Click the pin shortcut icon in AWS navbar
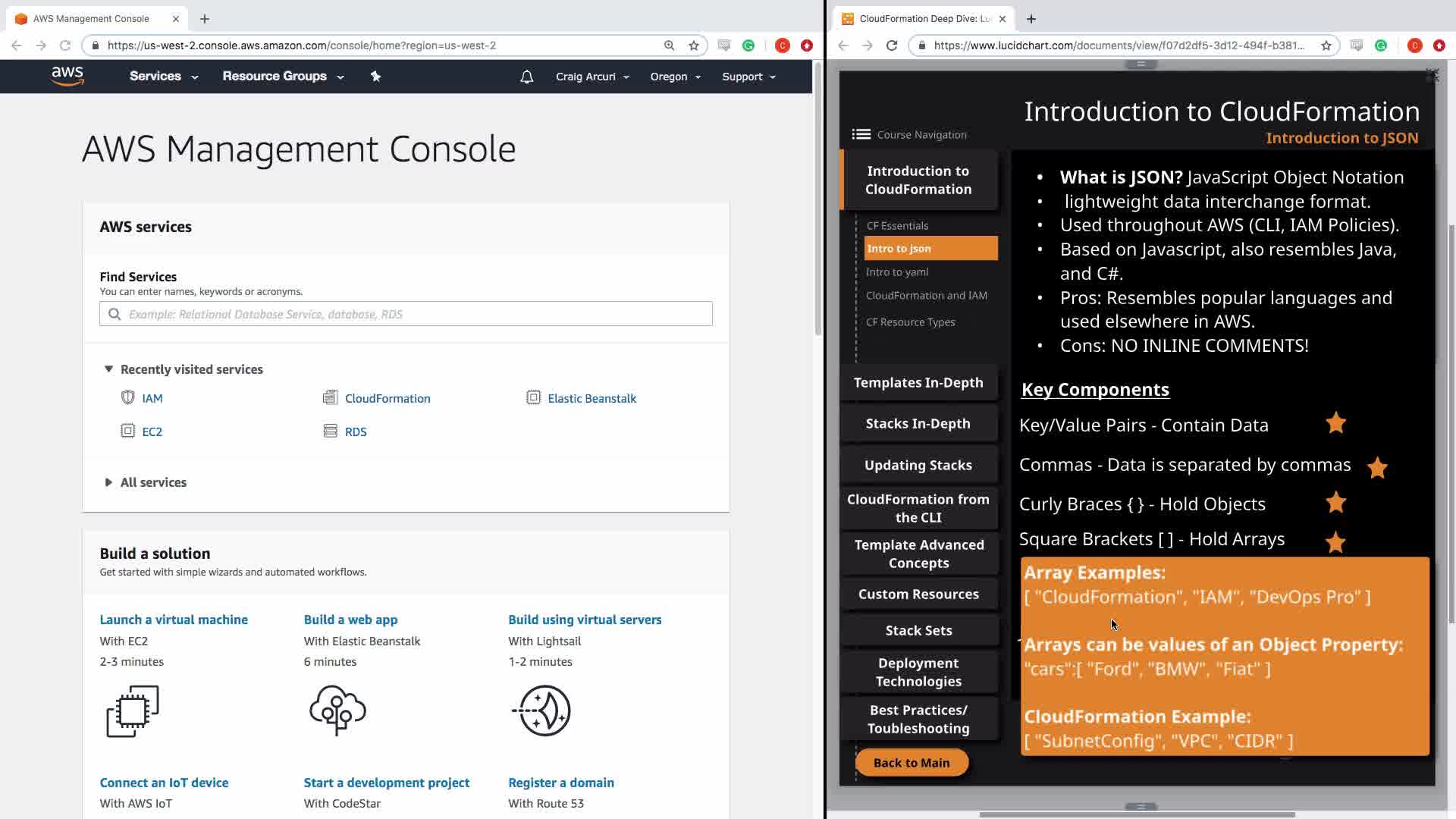Viewport: 1456px width, 819px height. (375, 76)
